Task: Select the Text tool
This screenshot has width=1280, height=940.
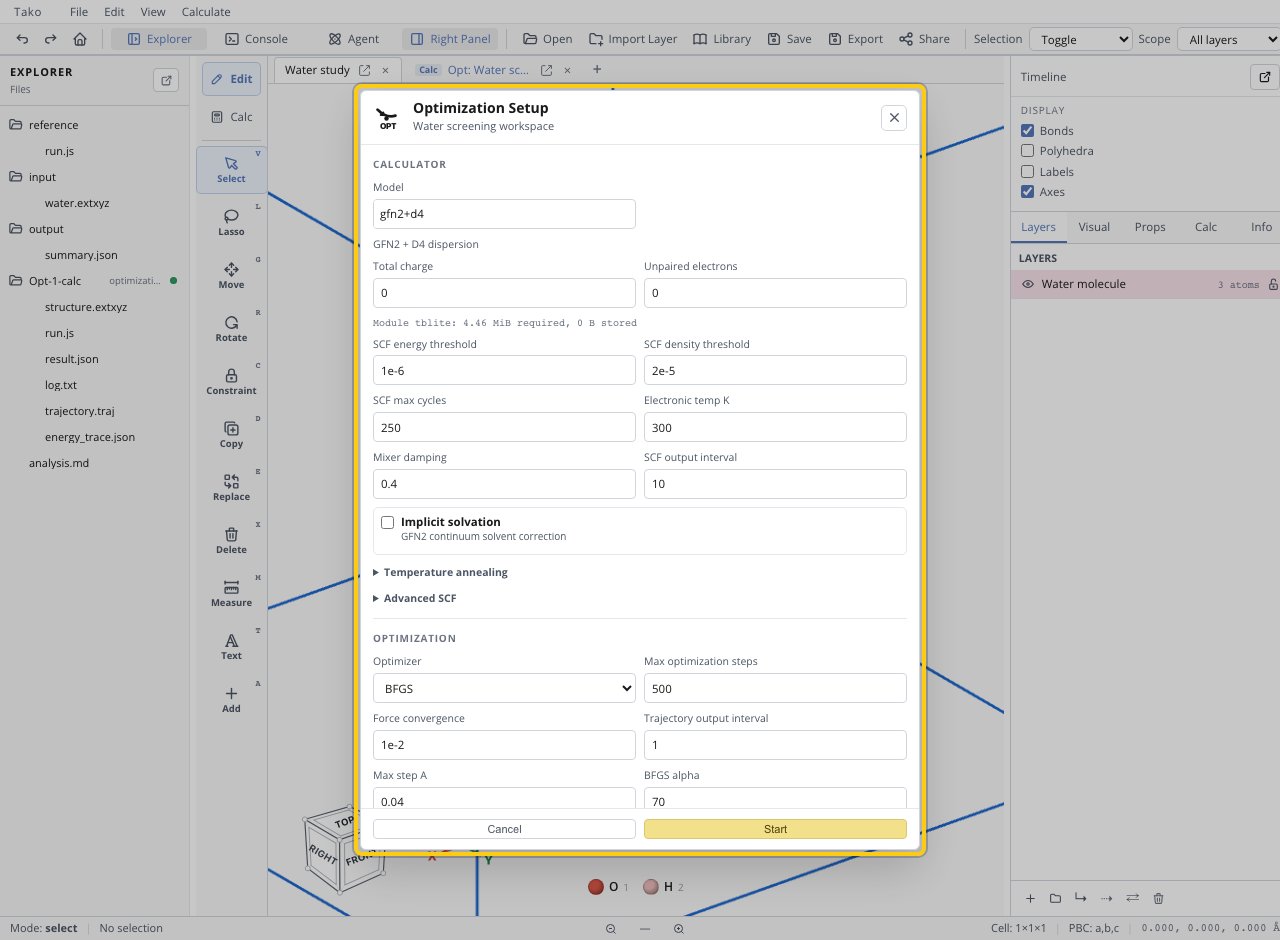Action: [231, 646]
